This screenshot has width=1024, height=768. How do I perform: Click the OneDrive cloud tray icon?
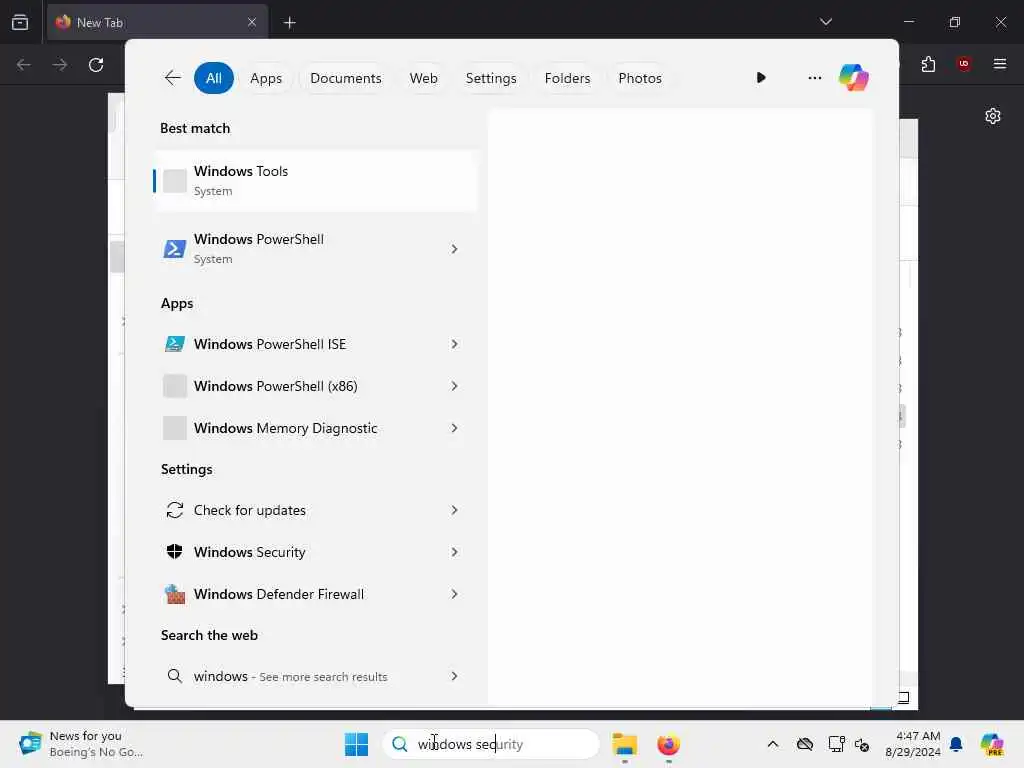click(805, 744)
